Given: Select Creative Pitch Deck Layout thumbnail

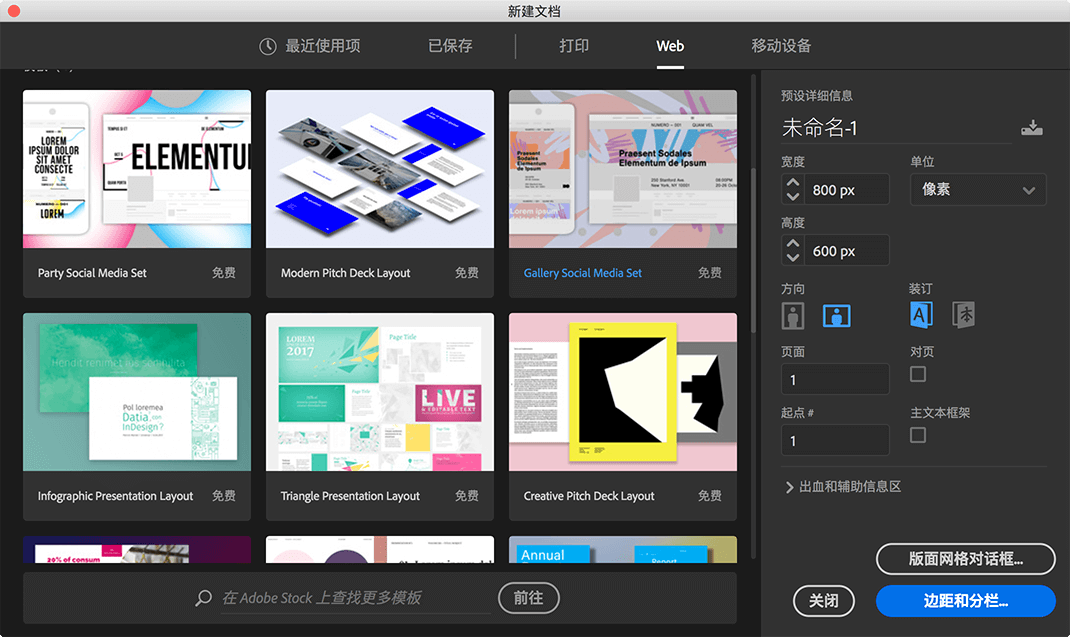Looking at the screenshot, I should [x=623, y=392].
